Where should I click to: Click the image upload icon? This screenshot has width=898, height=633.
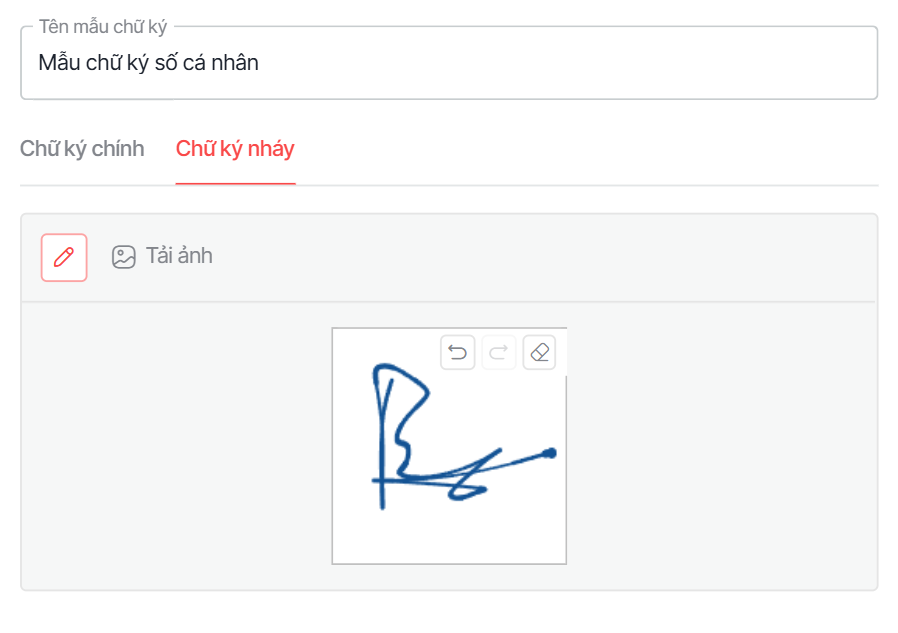(x=124, y=257)
